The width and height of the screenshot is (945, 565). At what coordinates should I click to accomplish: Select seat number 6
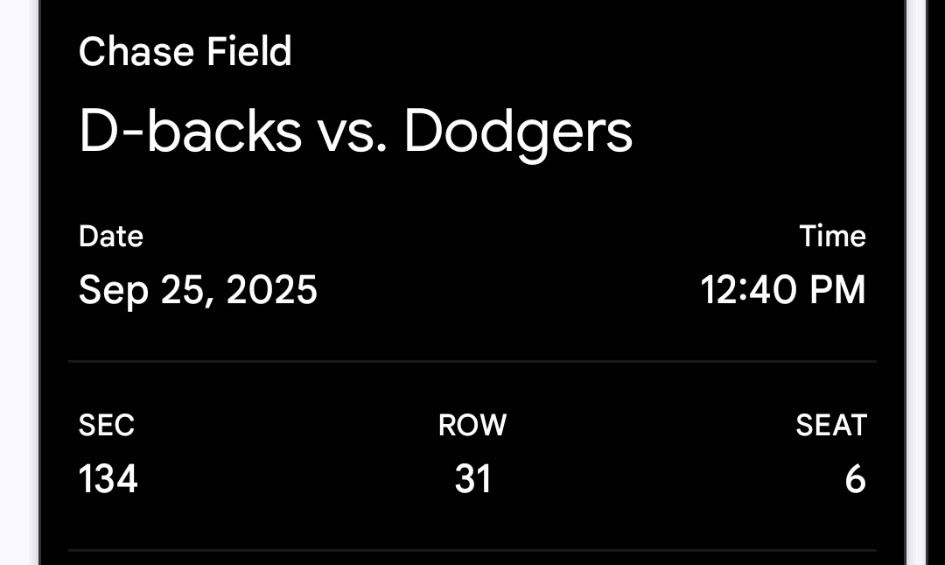click(854, 479)
